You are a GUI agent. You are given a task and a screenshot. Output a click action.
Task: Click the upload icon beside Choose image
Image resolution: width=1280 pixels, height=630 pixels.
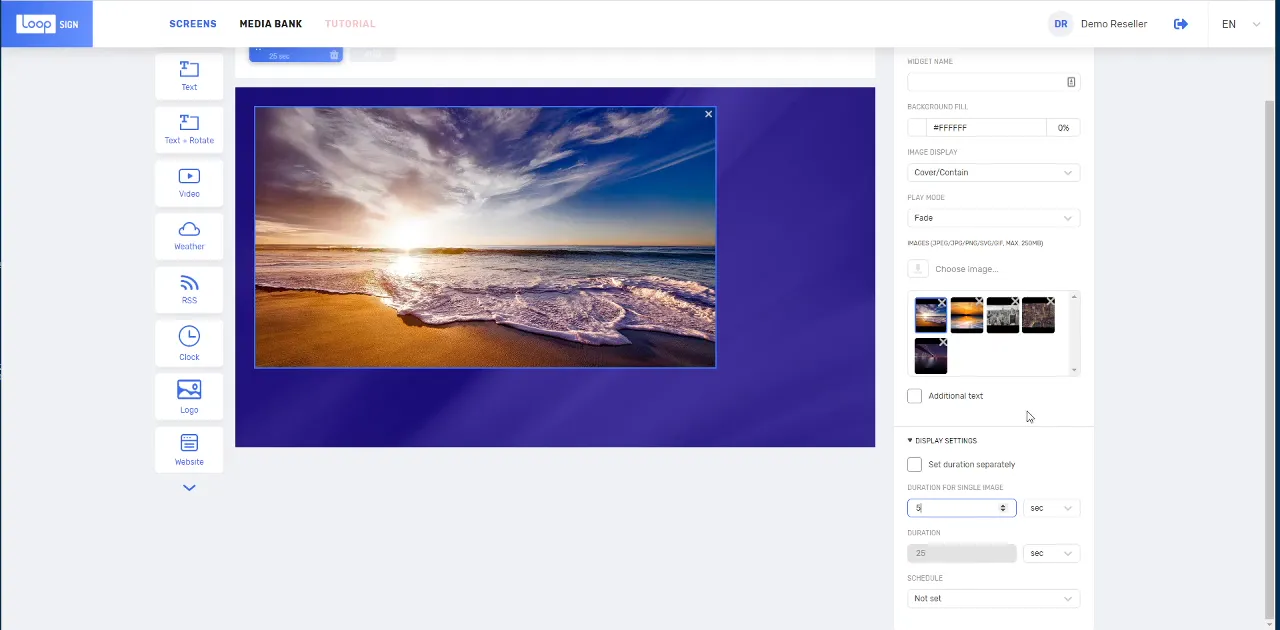coord(918,269)
